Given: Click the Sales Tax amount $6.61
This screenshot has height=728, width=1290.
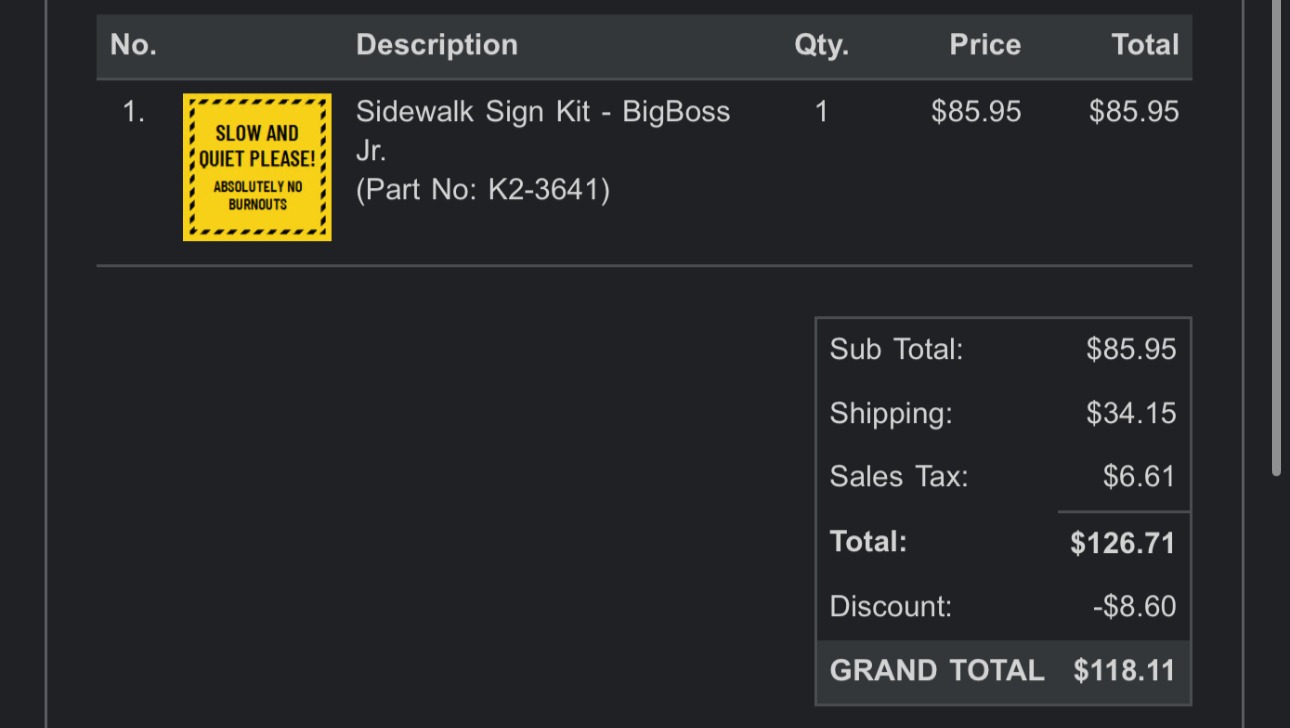Looking at the screenshot, I should tap(1139, 476).
